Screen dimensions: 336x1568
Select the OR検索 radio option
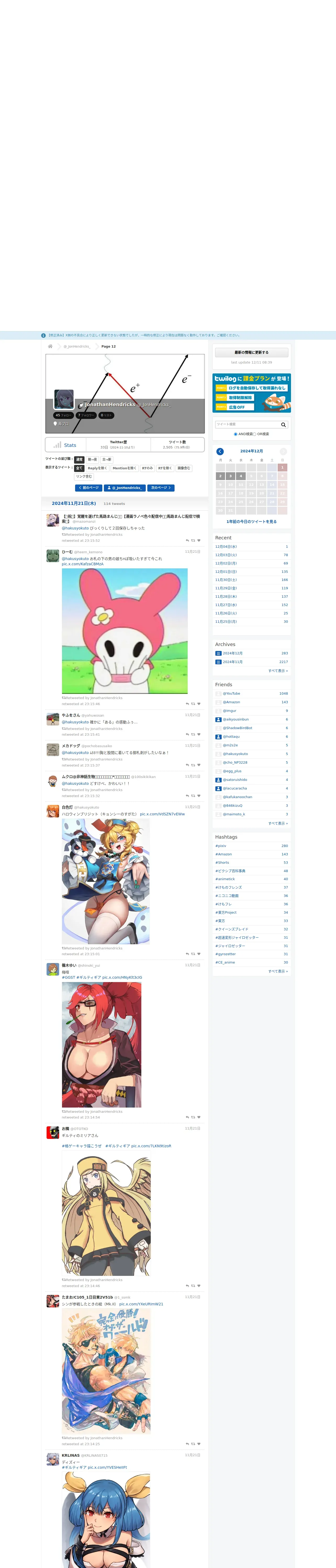(x=255, y=434)
